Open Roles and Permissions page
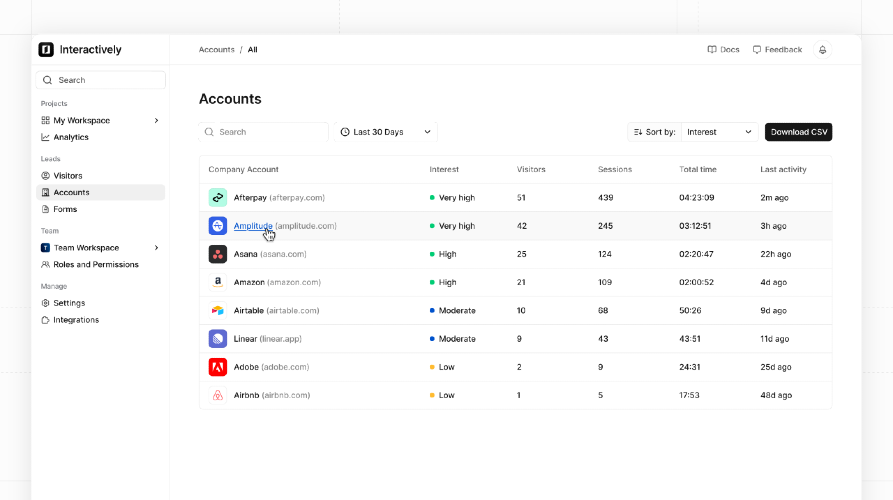This screenshot has width=893, height=500. point(96,265)
